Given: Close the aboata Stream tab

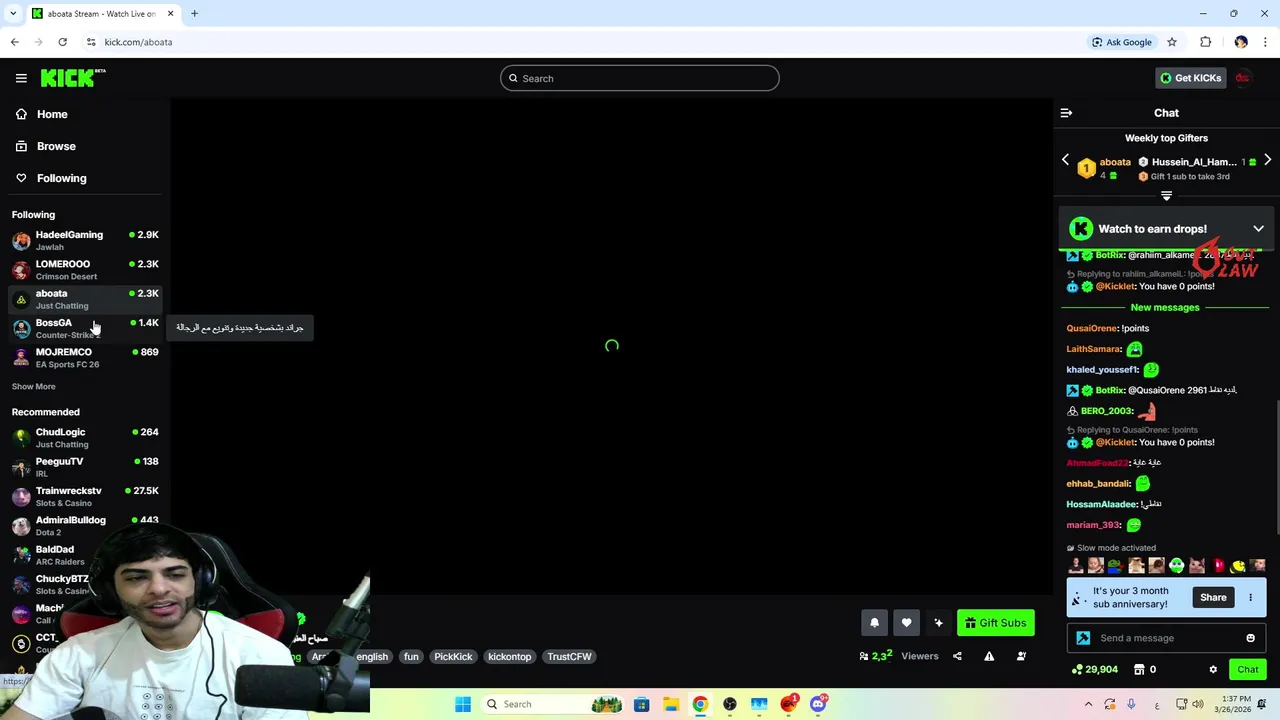Looking at the screenshot, I should coord(170,13).
